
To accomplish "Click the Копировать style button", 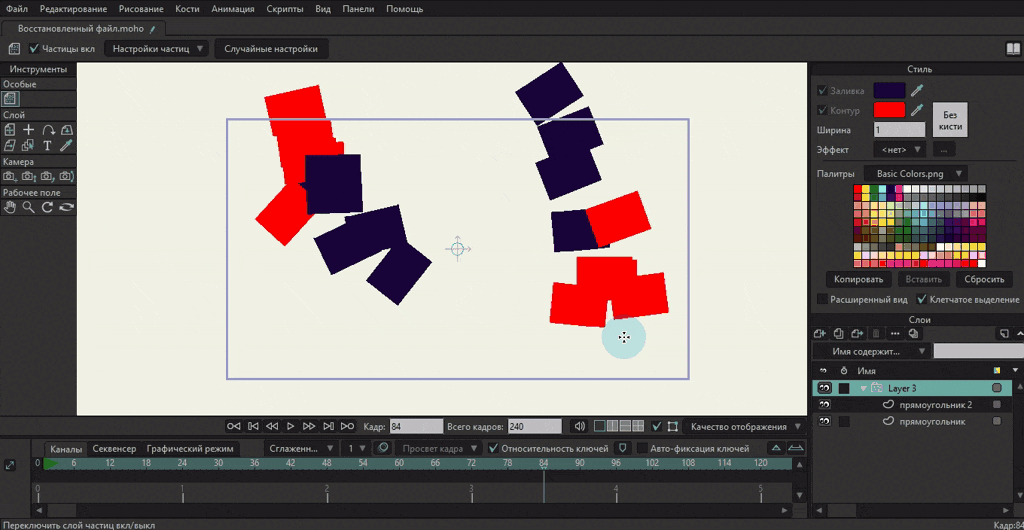I will coord(859,279).
